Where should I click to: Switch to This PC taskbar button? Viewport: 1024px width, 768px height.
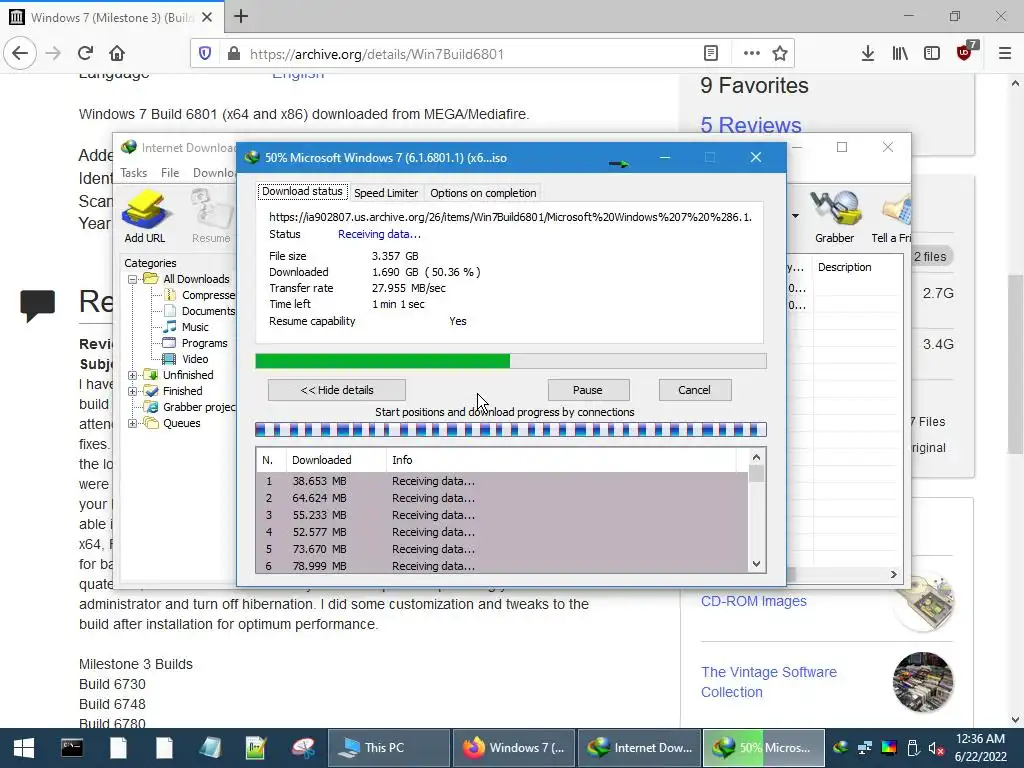[x=389, y=748]
